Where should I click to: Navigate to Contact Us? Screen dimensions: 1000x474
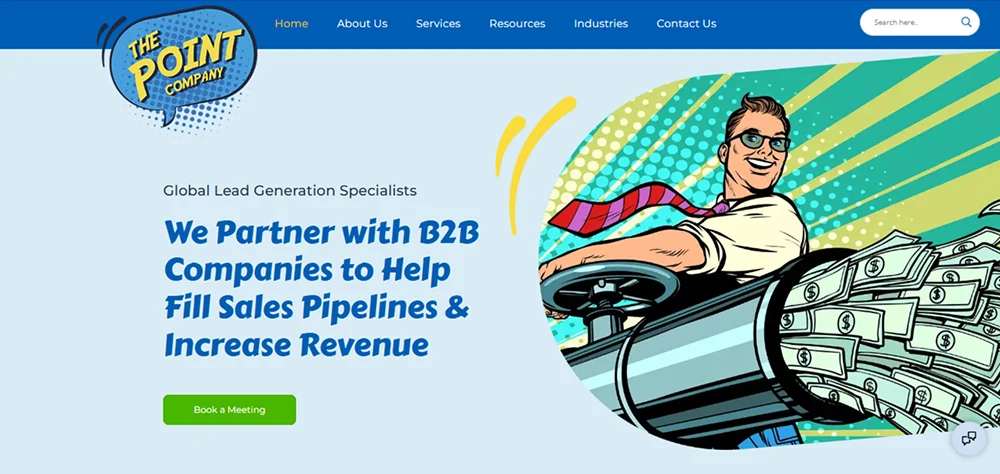coord(686,24)
